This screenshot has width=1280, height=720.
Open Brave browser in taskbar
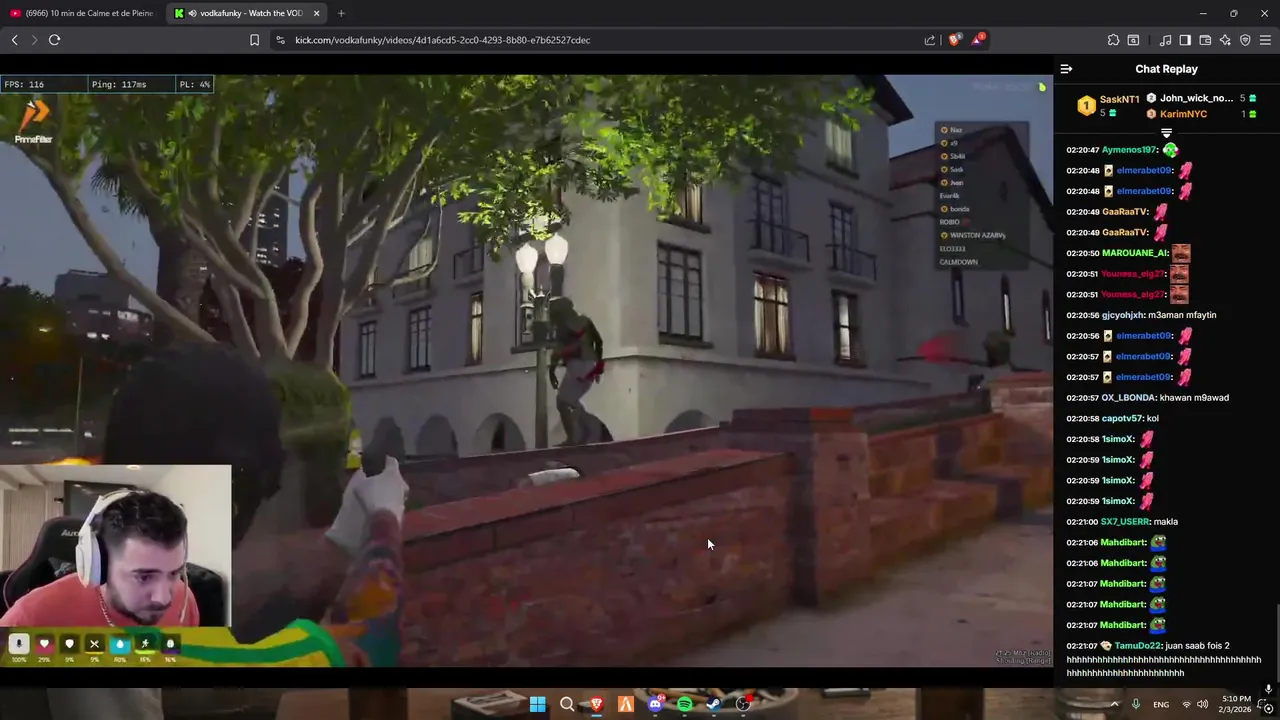point(596,704)
